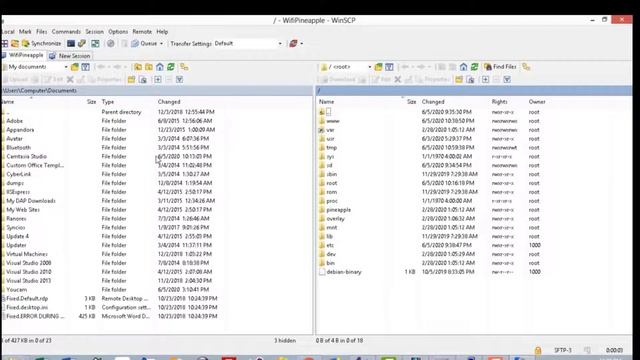Click the Synchronize toolbar button
640x360 pixels.
tap(41, 43)
